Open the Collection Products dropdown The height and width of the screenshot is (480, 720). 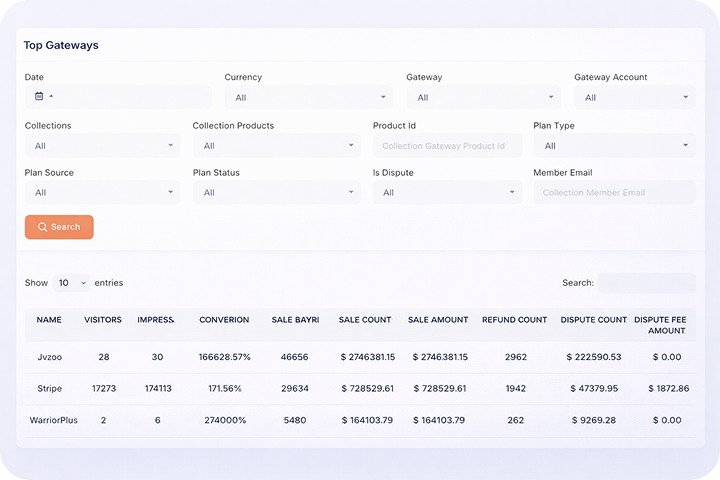(x=276, y=146)
